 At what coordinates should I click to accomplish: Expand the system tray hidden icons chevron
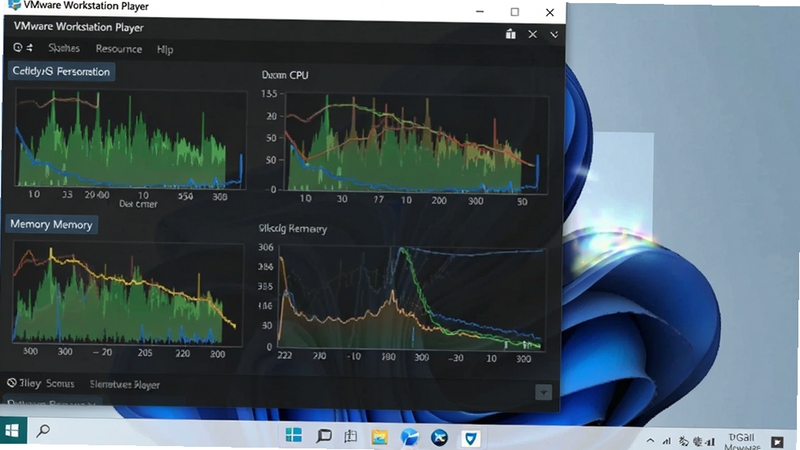[x=650, y=440]
